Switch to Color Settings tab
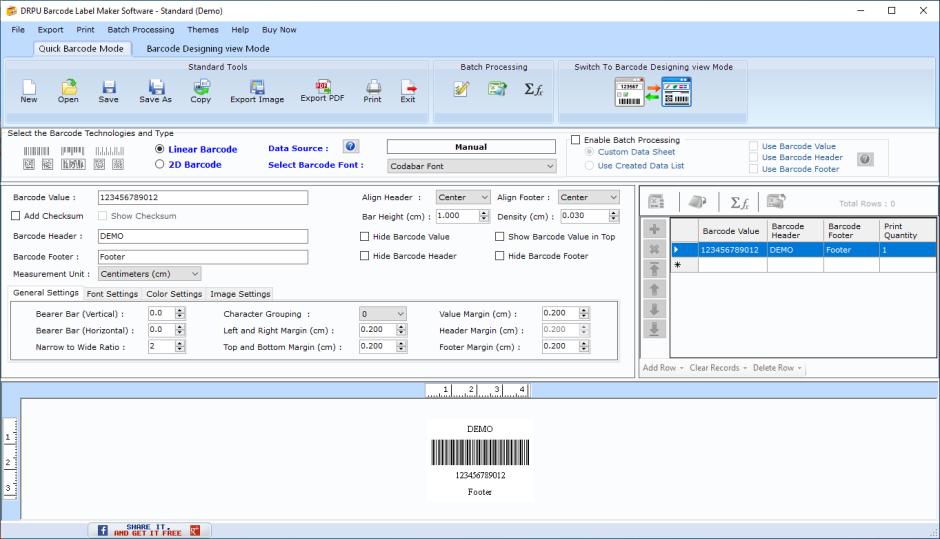 point(174,294)
